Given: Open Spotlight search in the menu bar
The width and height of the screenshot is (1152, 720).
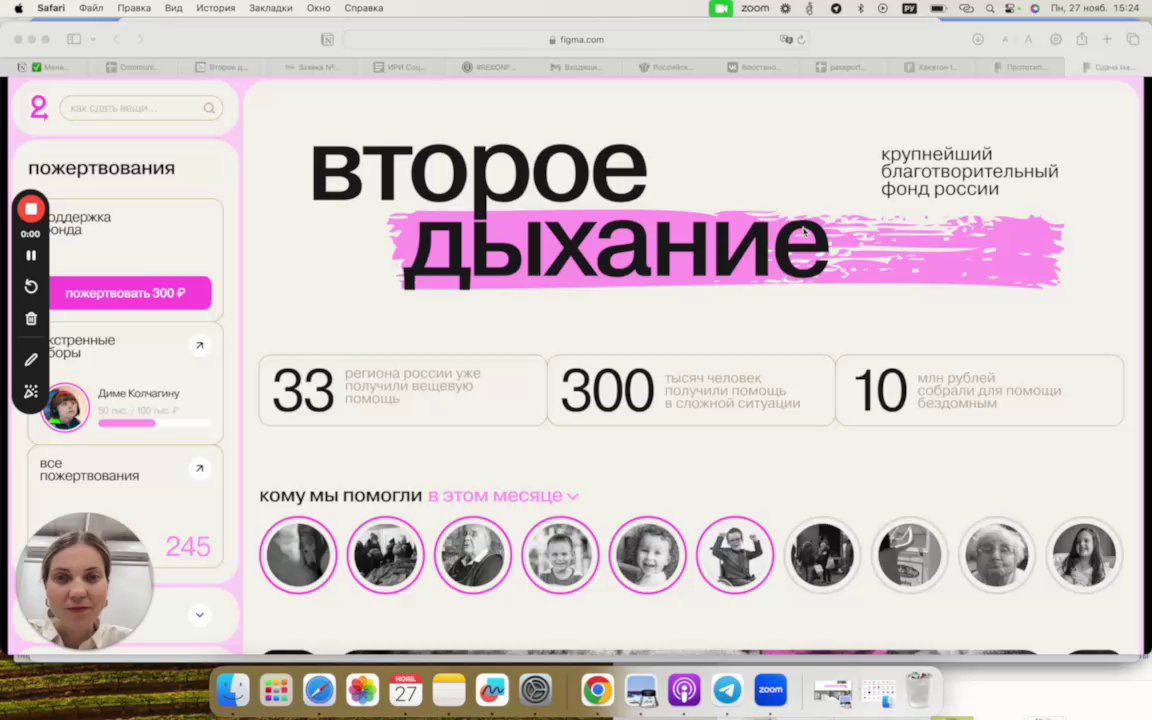Looking at the screenshot, I should click(x=990, y=8).
